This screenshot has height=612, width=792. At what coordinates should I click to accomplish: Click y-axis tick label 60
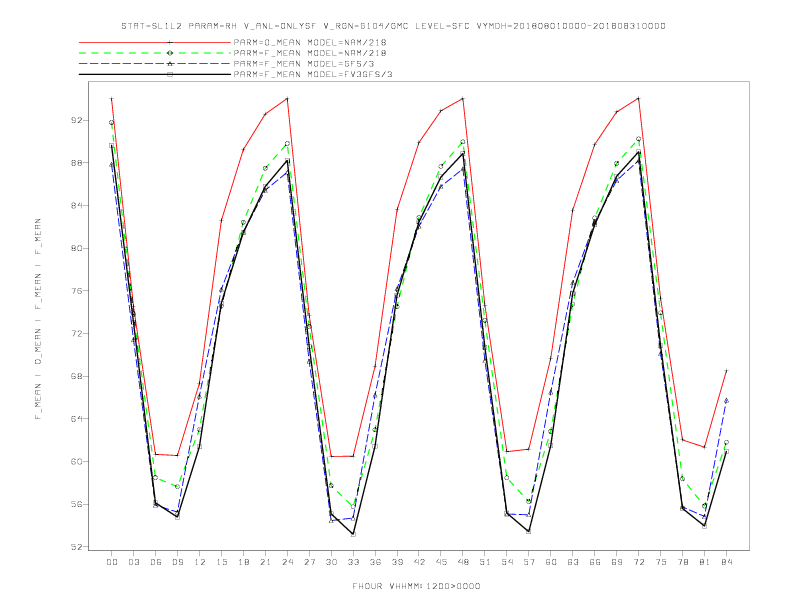click(77, 462)
